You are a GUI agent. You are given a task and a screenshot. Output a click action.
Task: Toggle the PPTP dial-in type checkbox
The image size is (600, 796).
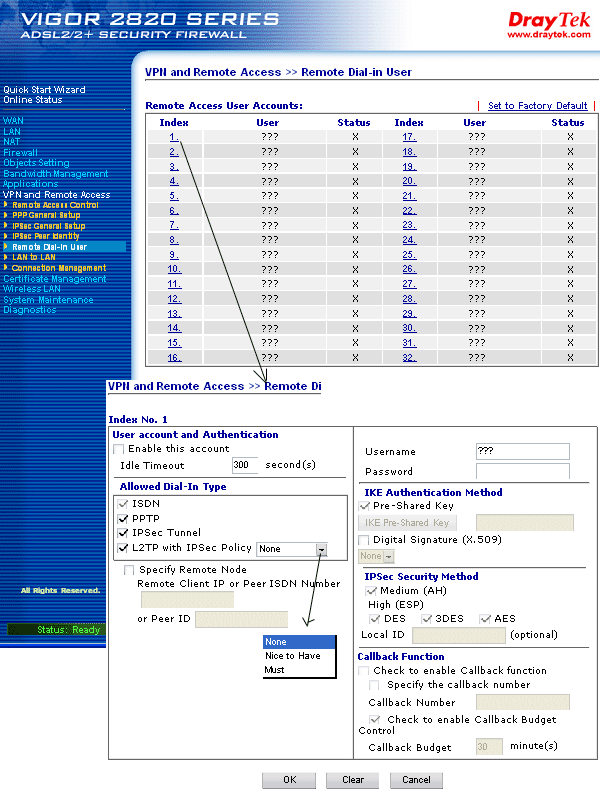point(122,519)
